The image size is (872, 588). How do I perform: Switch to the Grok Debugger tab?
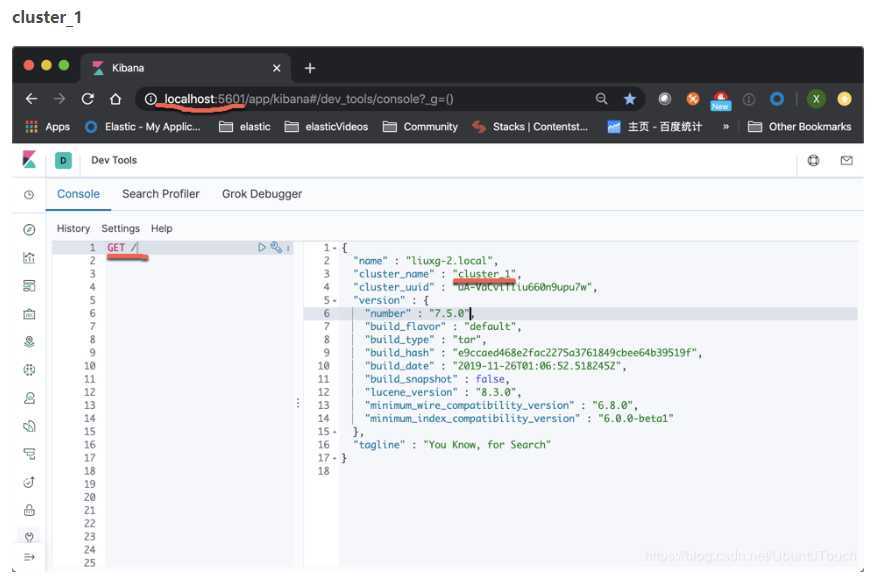click(262, 194)
